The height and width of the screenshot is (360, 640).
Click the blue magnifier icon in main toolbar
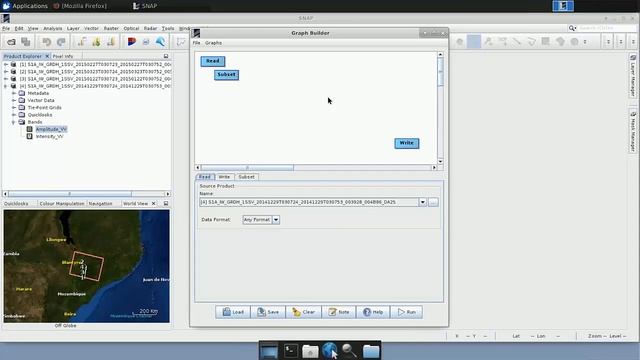click(x=160, y=42)
